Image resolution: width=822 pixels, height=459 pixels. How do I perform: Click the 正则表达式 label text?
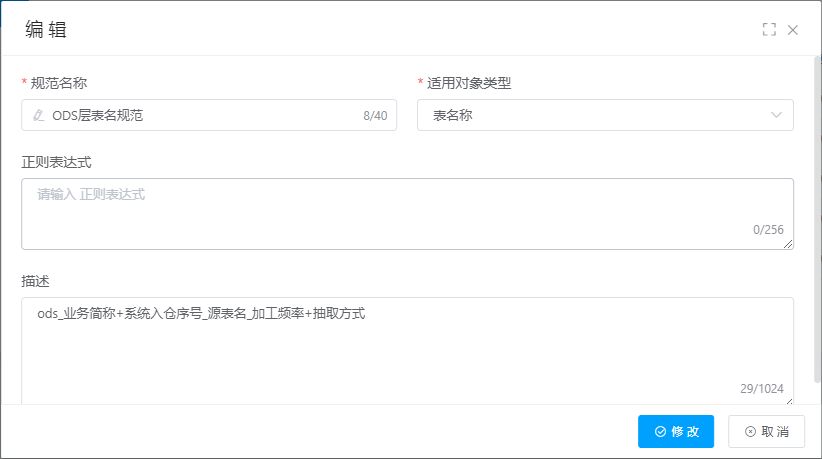[x=56, y=162]
